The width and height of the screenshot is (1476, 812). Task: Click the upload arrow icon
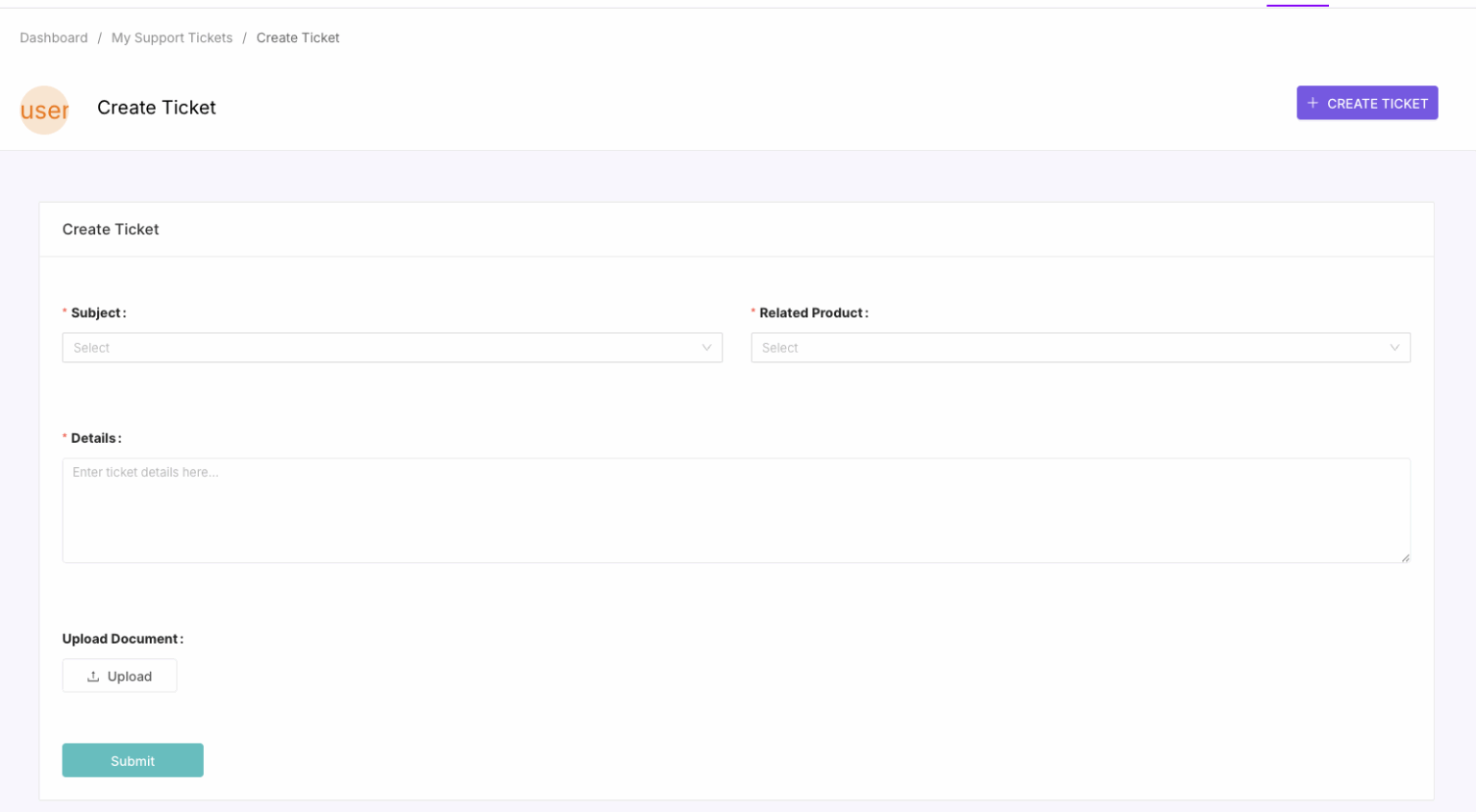[x=93, y=677]
